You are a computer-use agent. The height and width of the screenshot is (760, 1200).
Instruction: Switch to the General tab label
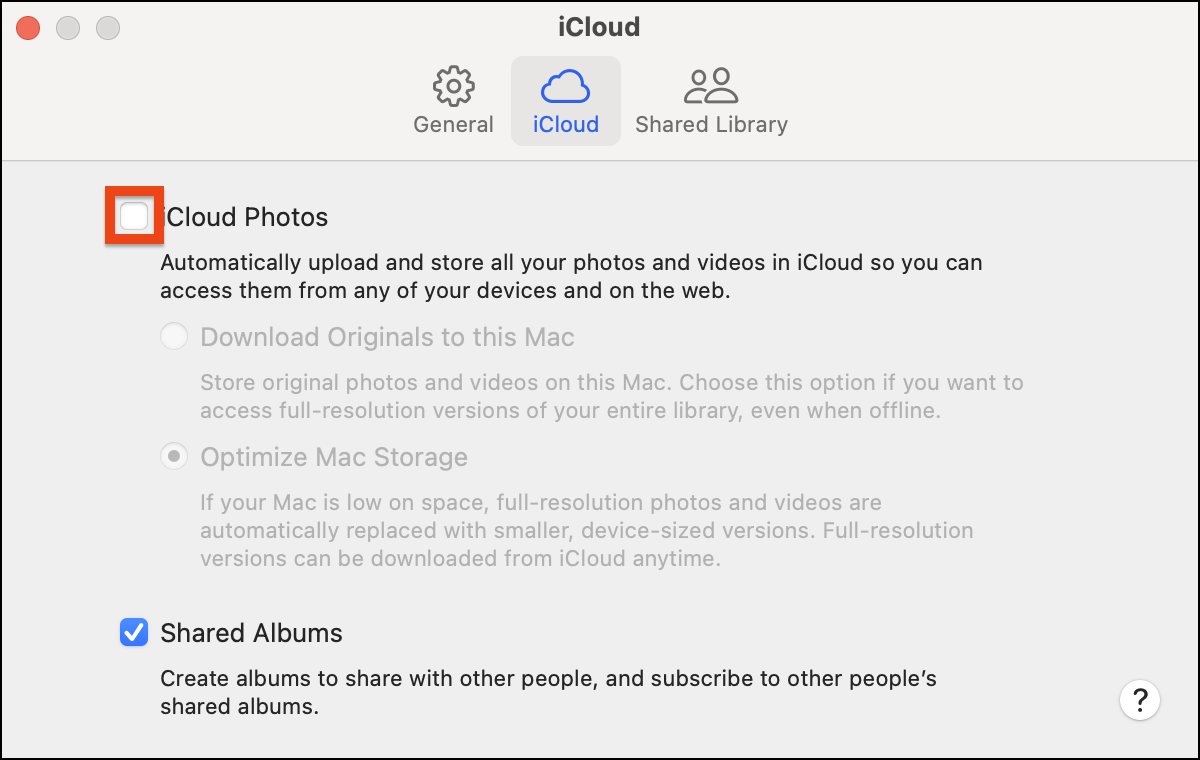pyautogui.click(x=453, y=125)
